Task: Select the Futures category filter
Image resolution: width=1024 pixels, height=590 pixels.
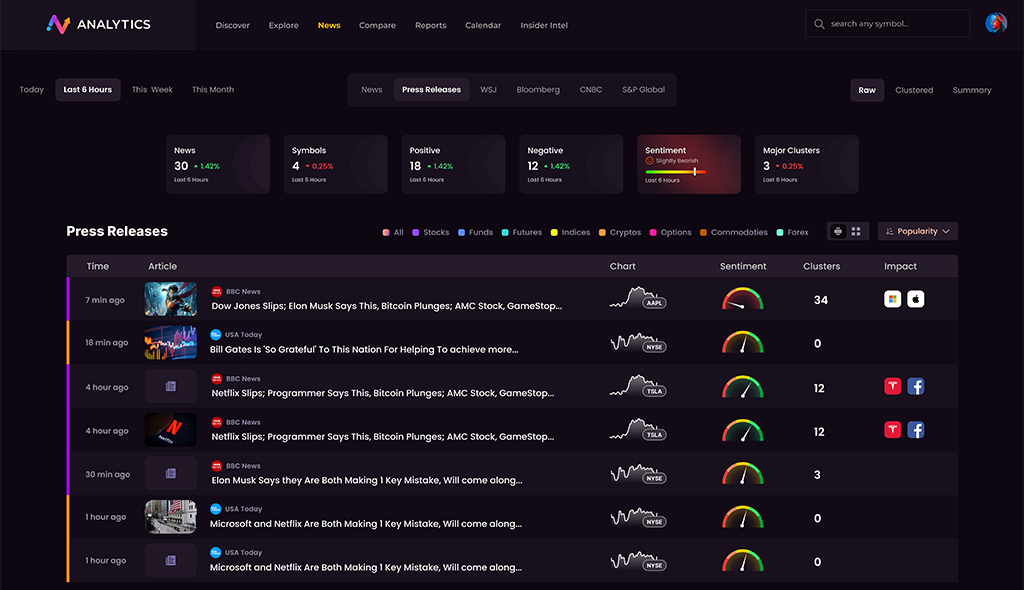Action: 522,232
